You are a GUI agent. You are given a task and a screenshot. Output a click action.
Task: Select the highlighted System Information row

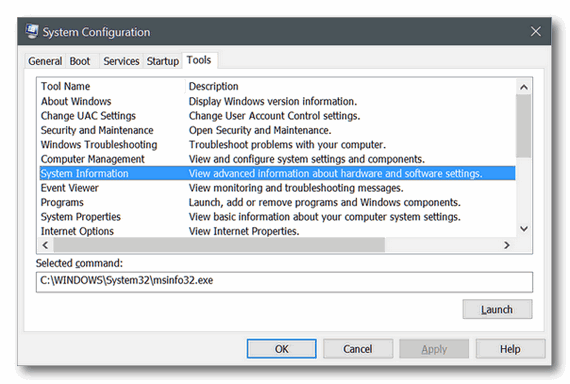click(x=277, y=173)
